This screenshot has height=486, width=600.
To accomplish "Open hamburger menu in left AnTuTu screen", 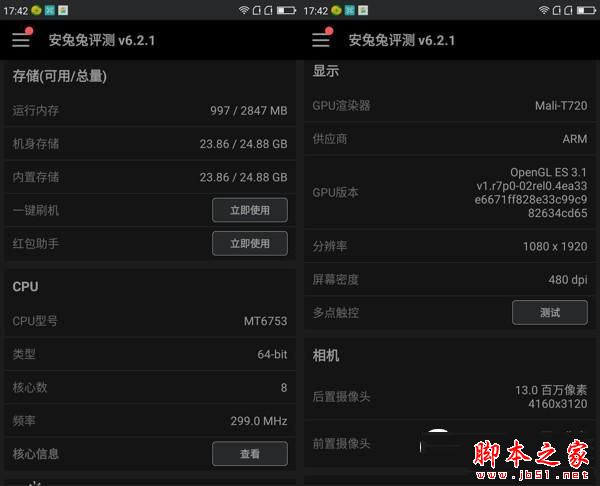I will [21, 40].
